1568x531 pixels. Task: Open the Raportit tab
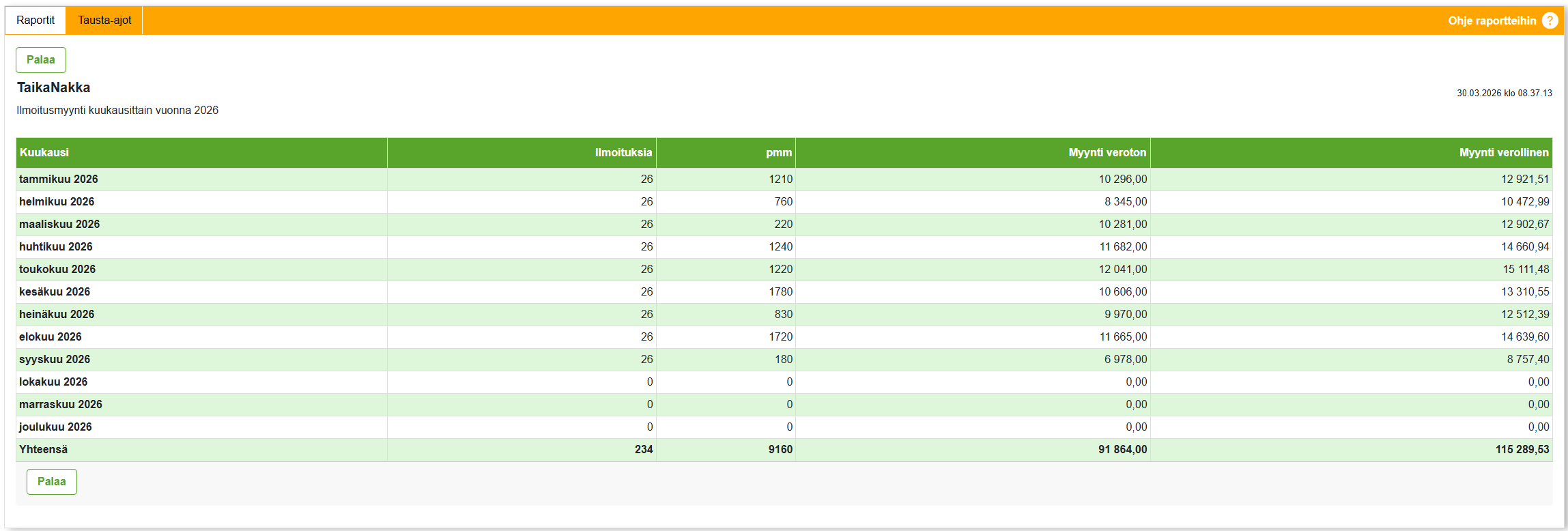[35, 20]
